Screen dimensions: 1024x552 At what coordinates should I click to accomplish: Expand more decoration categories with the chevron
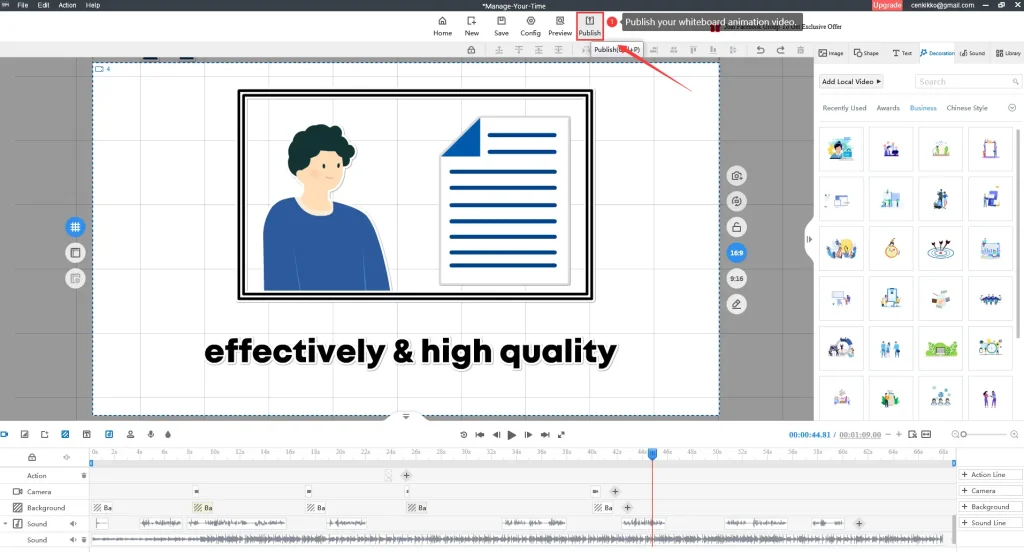(x=1011, y=108)
